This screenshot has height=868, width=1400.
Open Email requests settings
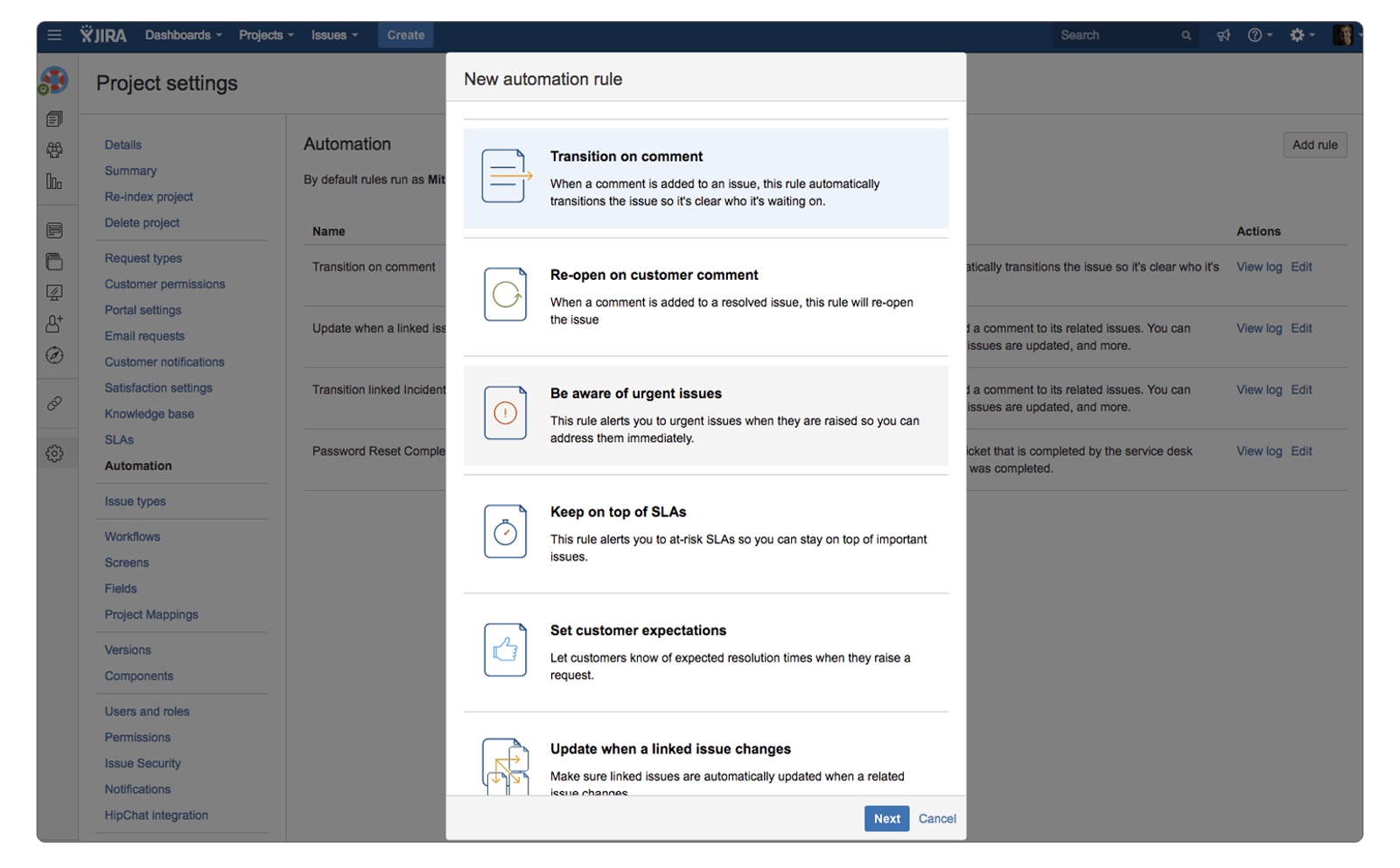click(144, 336)
